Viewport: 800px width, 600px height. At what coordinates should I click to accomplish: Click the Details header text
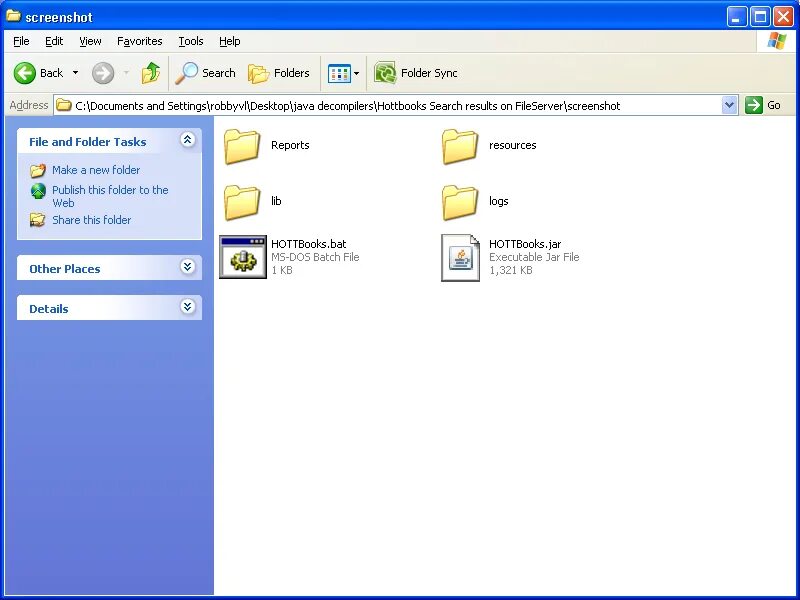pos(48,309)
